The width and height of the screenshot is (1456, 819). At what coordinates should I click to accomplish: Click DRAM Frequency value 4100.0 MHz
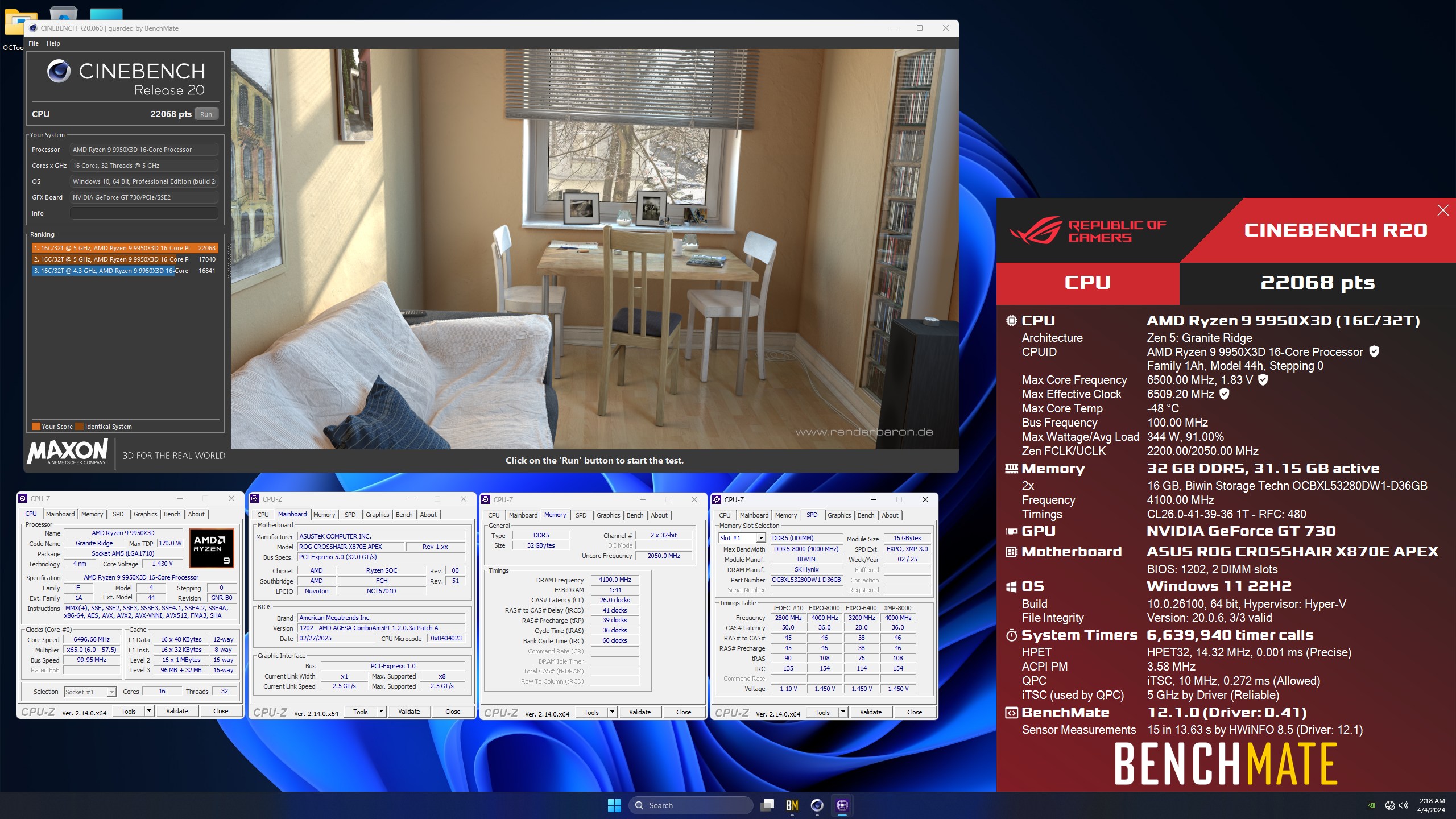click(614, 580)
